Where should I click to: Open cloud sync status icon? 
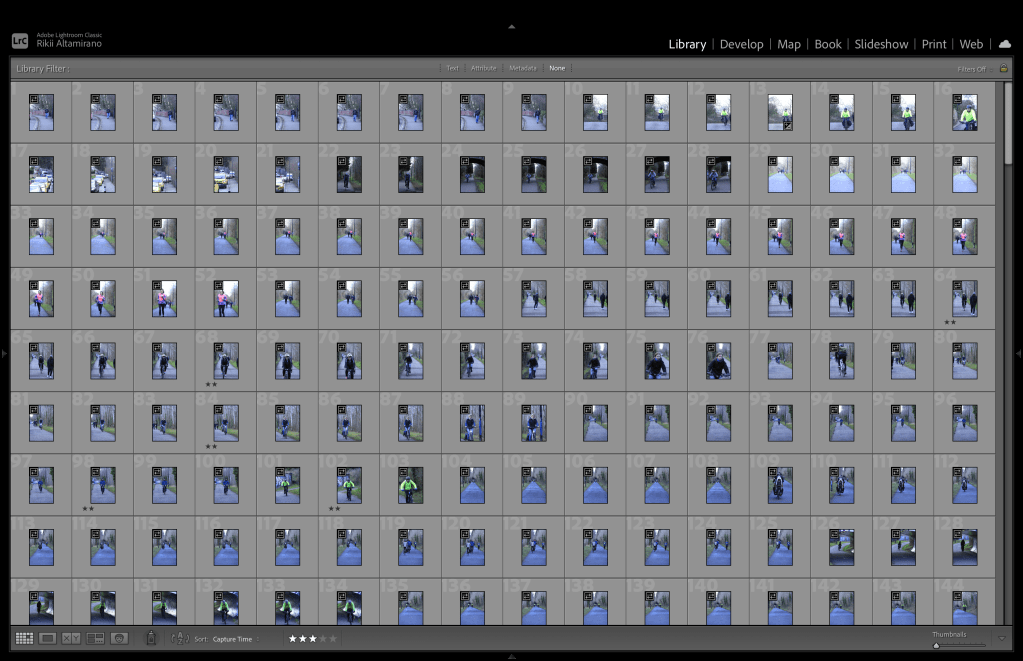point(1004,44)
